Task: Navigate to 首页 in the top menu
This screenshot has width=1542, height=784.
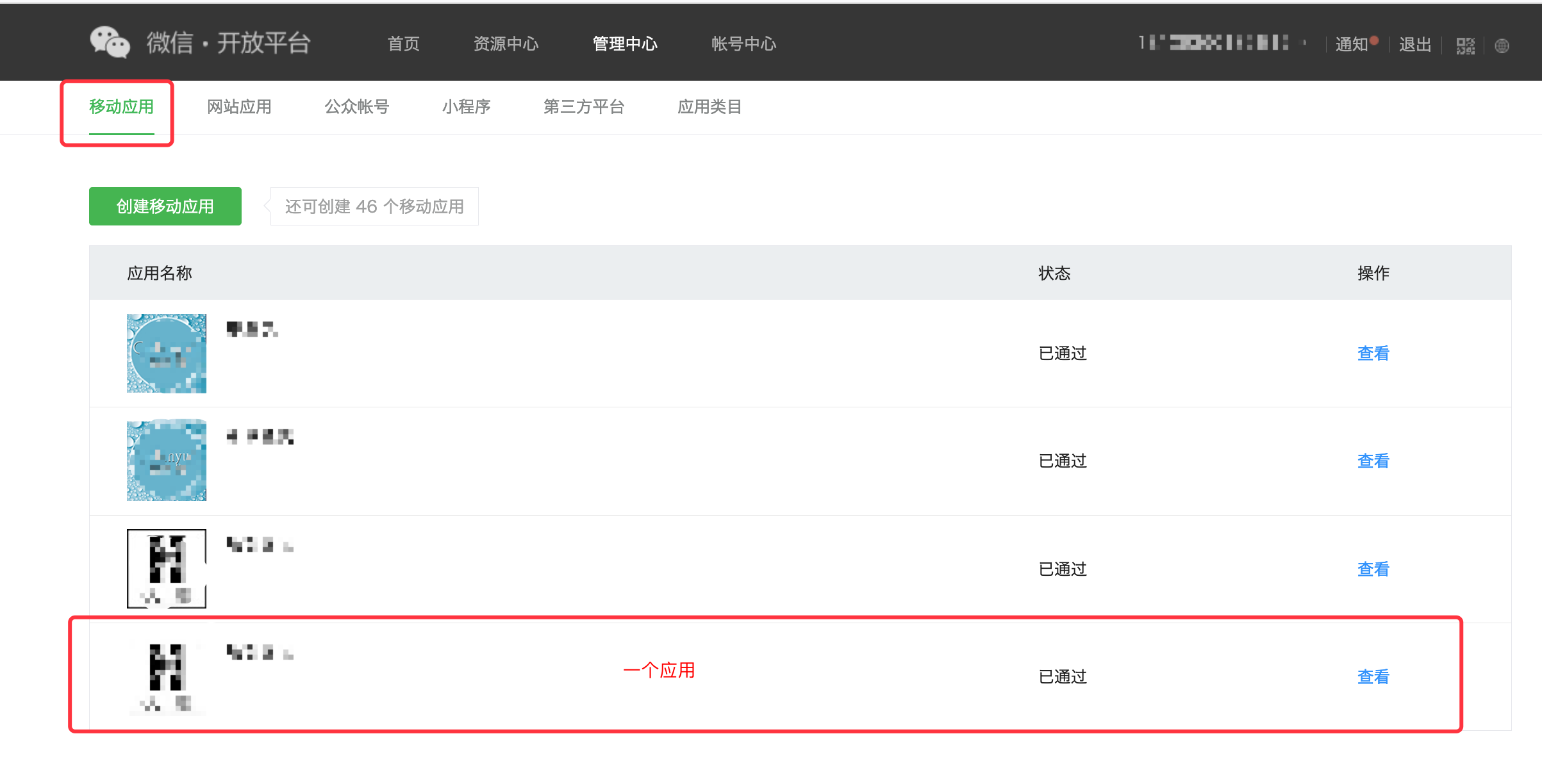Action: click(x=403, y=44)
